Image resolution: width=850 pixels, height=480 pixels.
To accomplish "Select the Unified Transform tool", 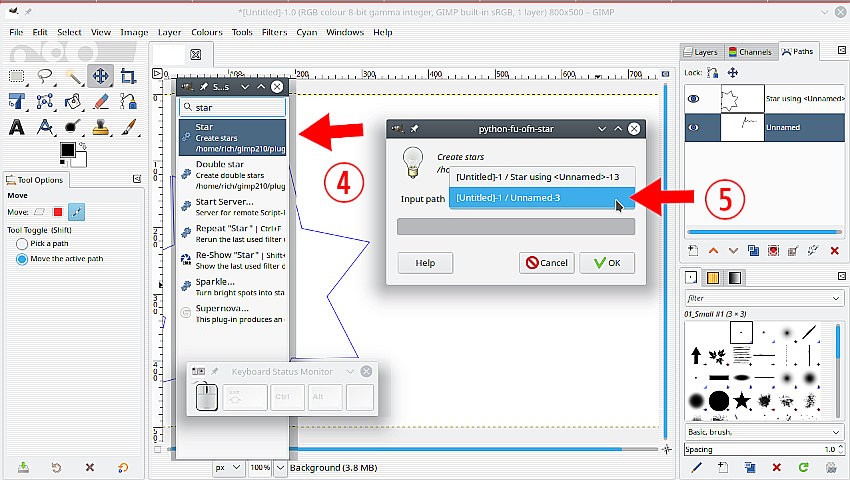I will click(x=17, y=101).
